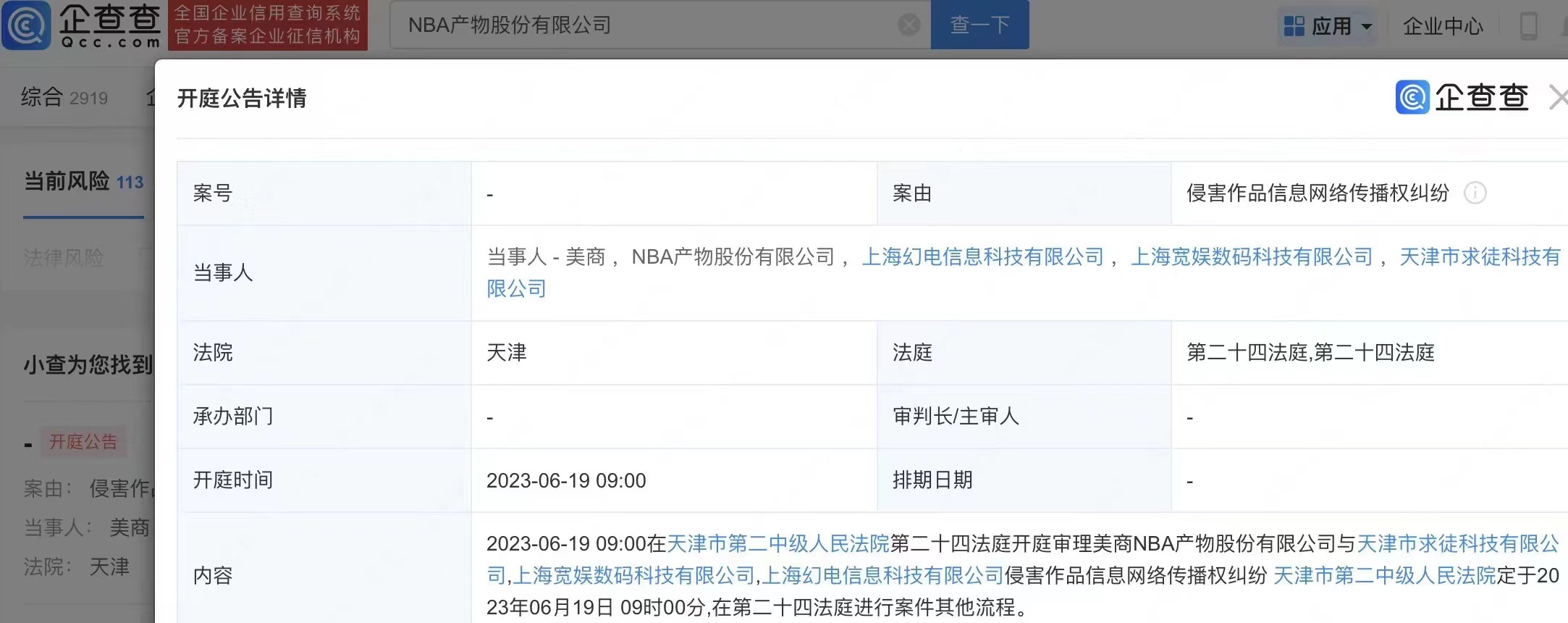
Task: Click the 查一下 search button
Action: point(979,25)
